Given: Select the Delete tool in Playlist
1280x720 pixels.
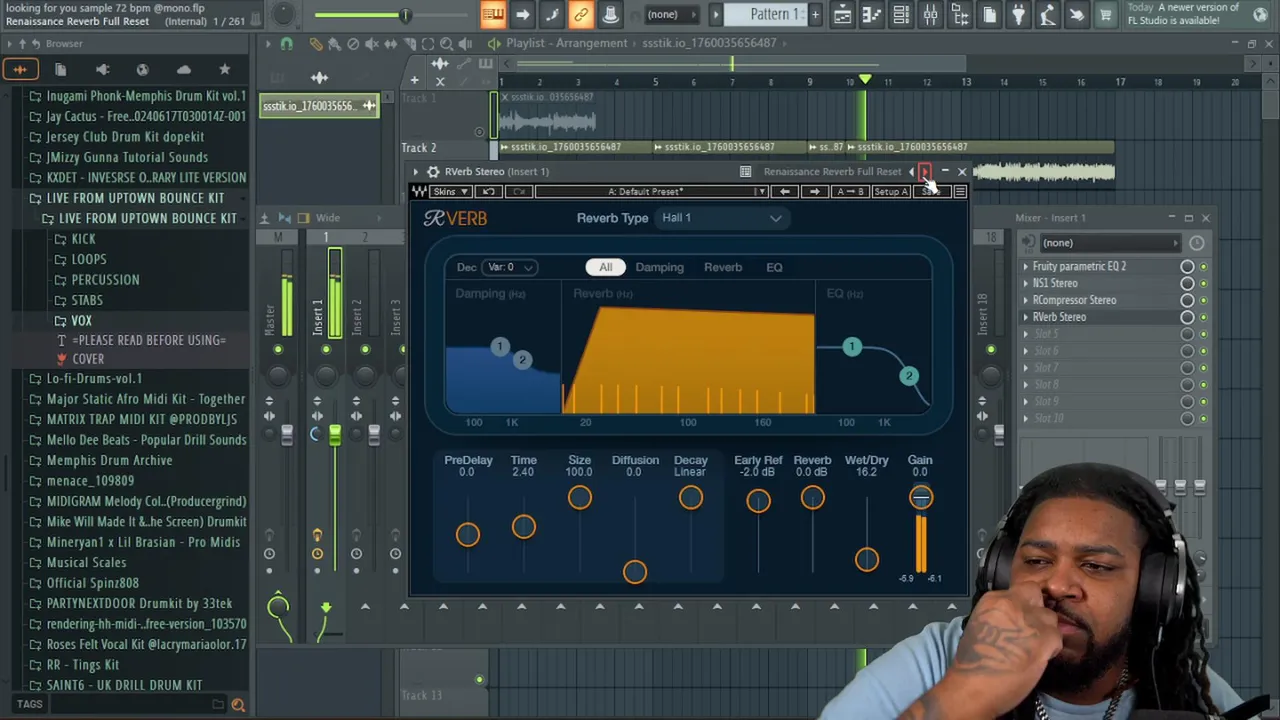Looking at the screenshot, I should click(353, 44).
